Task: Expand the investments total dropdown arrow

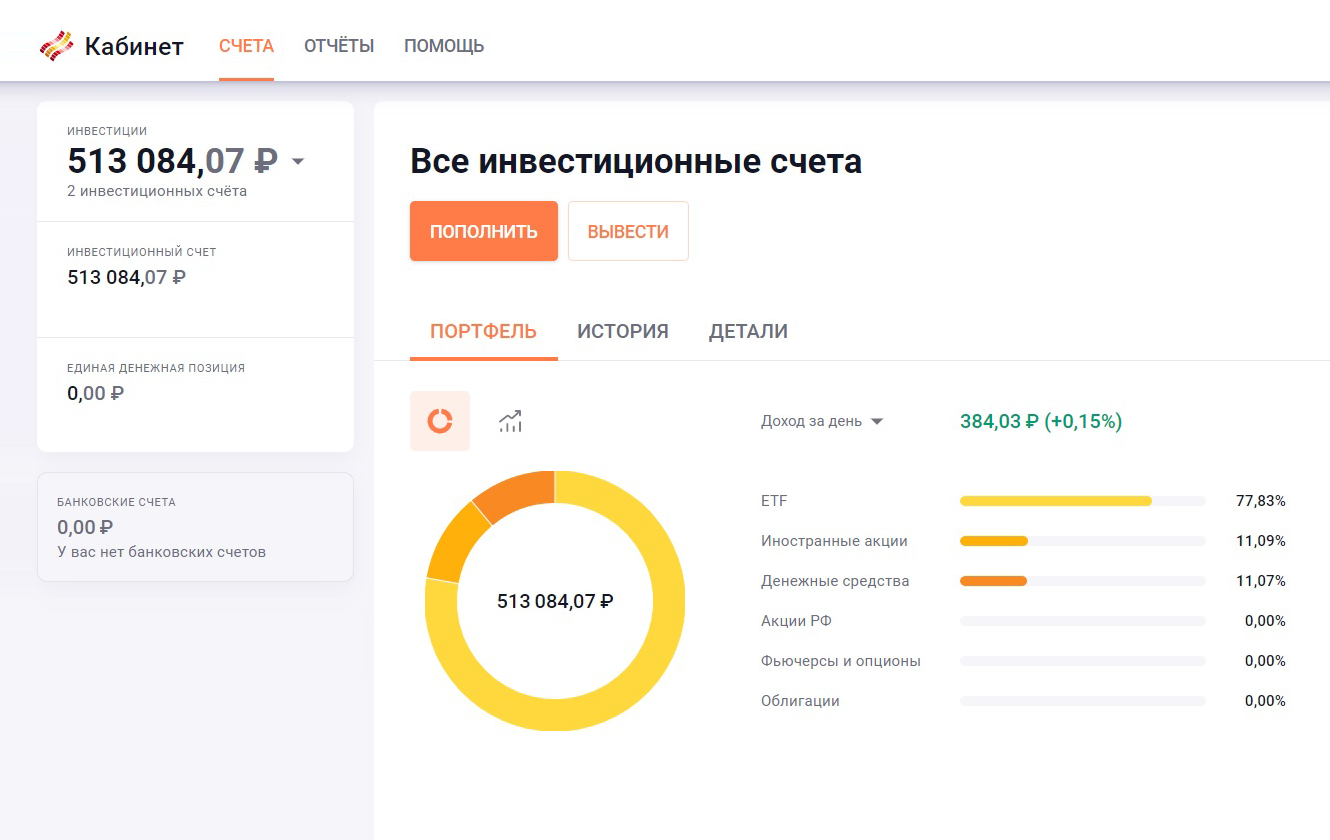Action: pos(297,161)
